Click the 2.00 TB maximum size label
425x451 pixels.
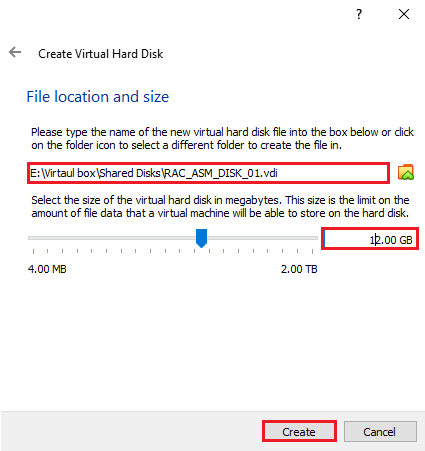pos(299,269)
